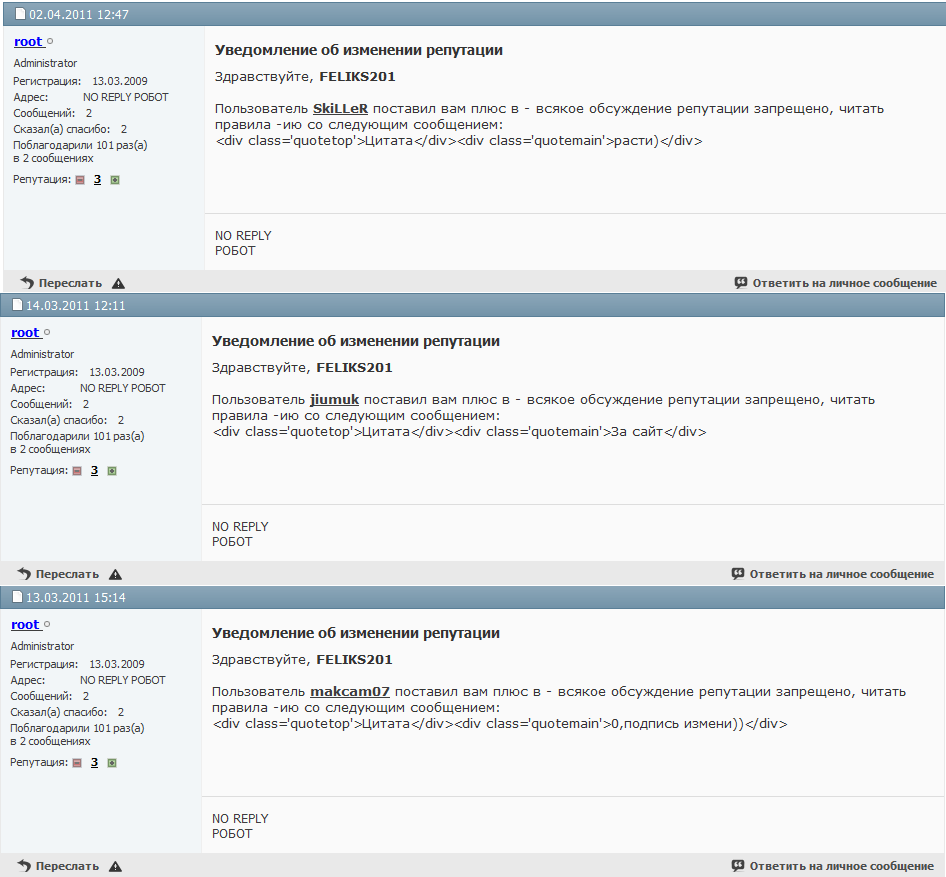Viewport: 946px width, 877px height.
Task: Click root's offline status icon in the 13.03.2011 message
Action: coord(47,625)
